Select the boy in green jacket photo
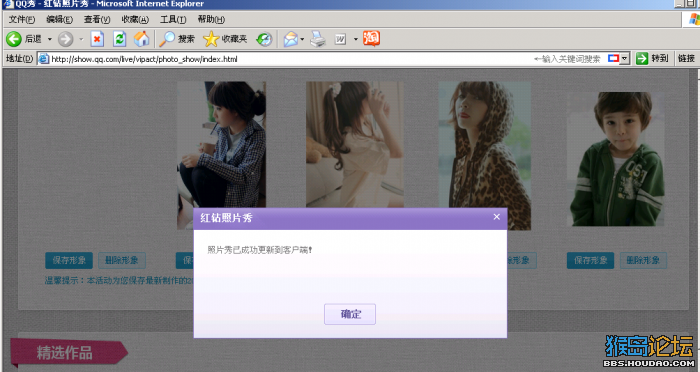This screenshot has width=700, height=372. pos(616,159)
